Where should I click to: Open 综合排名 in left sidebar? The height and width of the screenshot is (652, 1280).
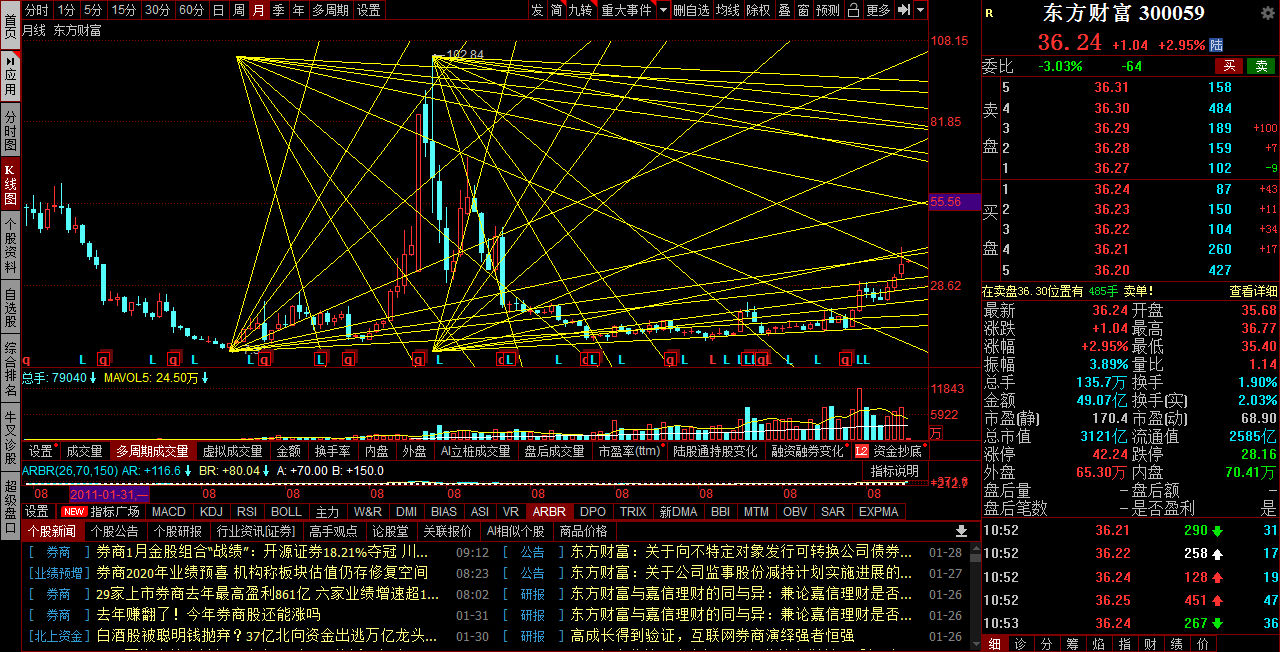coord(10,368)
